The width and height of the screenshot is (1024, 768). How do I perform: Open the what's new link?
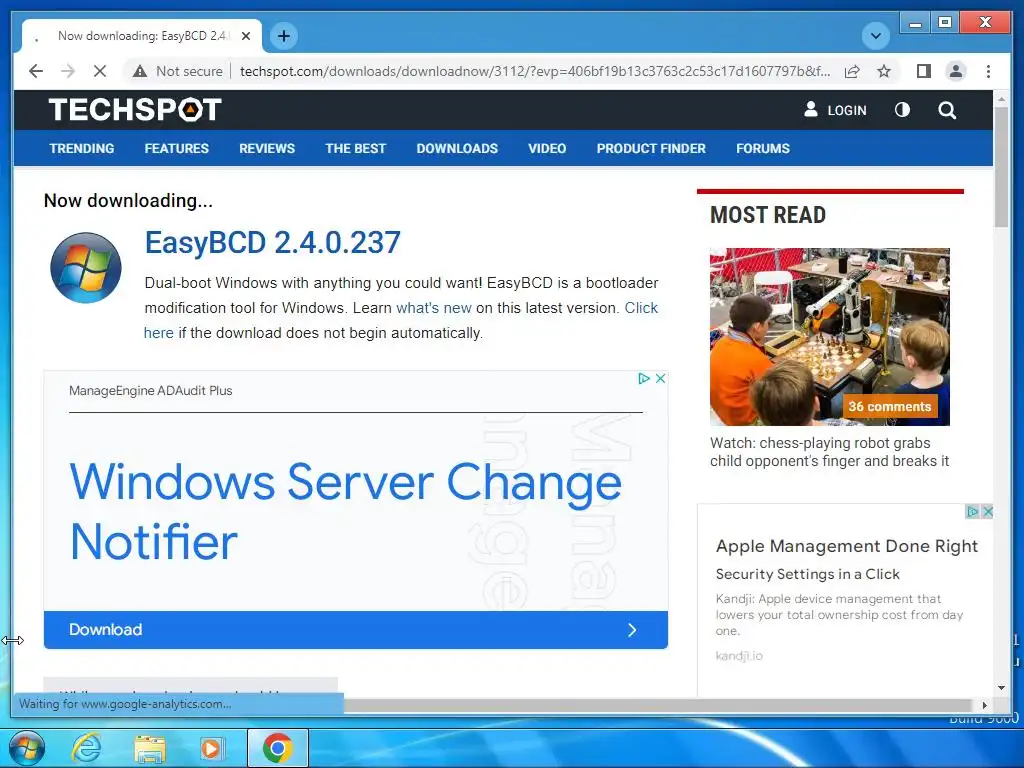434,308
